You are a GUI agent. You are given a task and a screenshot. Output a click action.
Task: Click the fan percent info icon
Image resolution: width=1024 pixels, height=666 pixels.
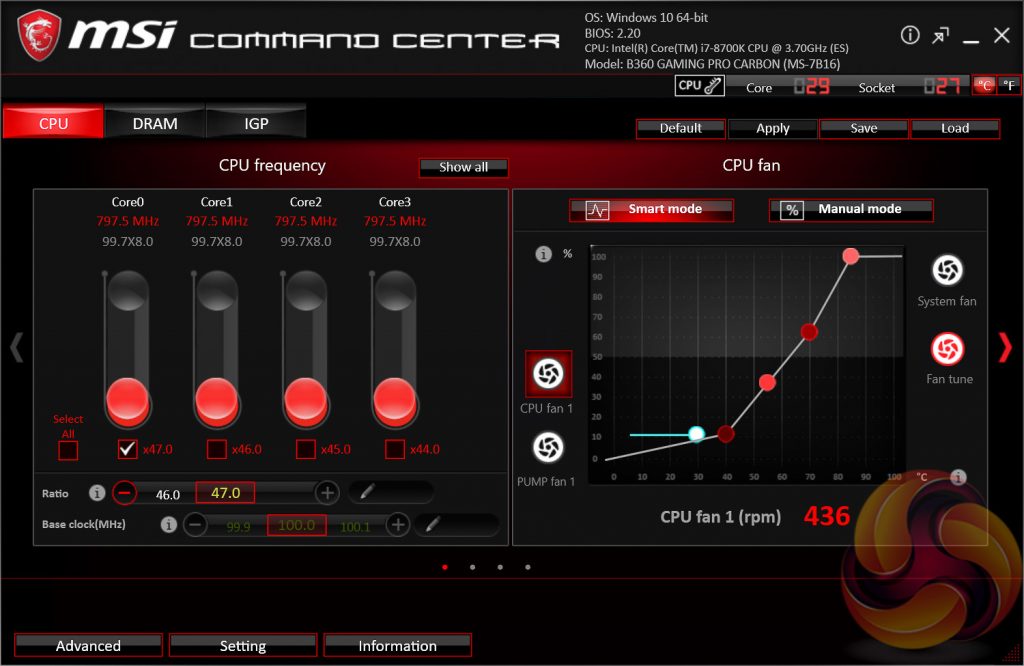coord(543,254)
